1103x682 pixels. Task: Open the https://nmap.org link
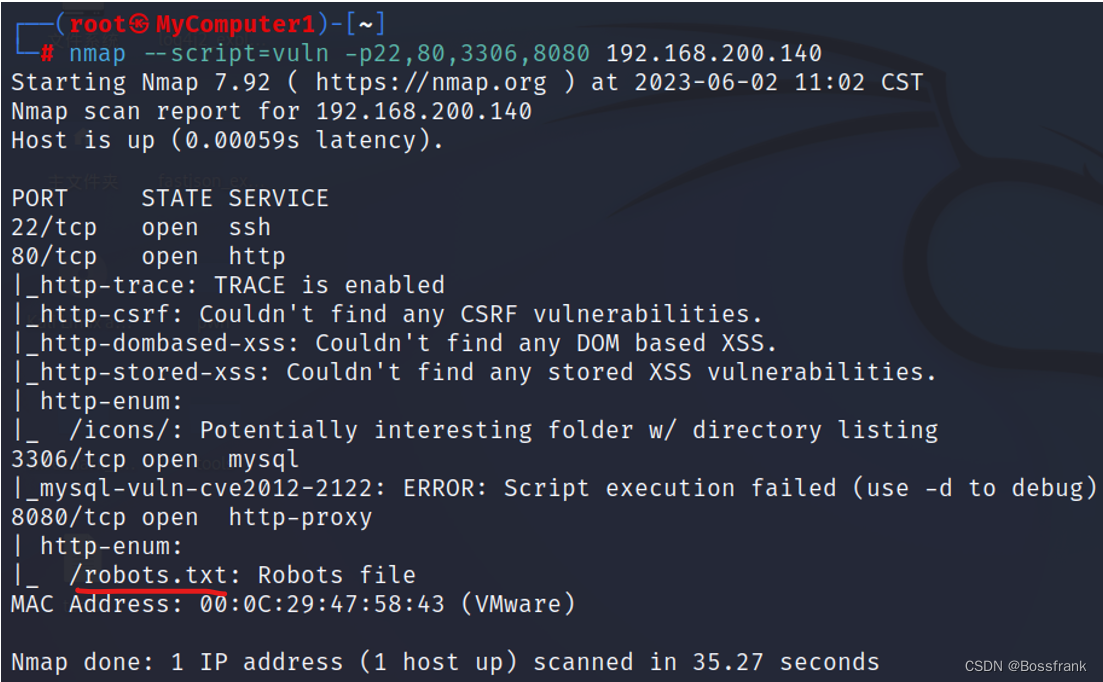coord(431,83)
